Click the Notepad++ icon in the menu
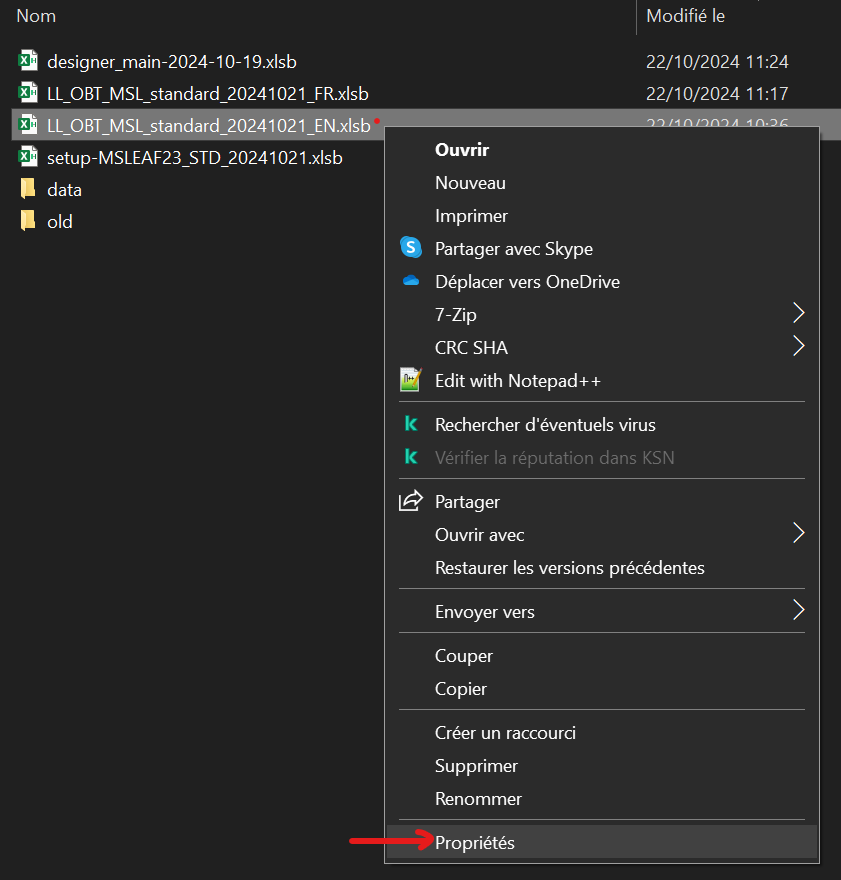The width and height of the screenshot is (841, 880). [x=411, y=380]
